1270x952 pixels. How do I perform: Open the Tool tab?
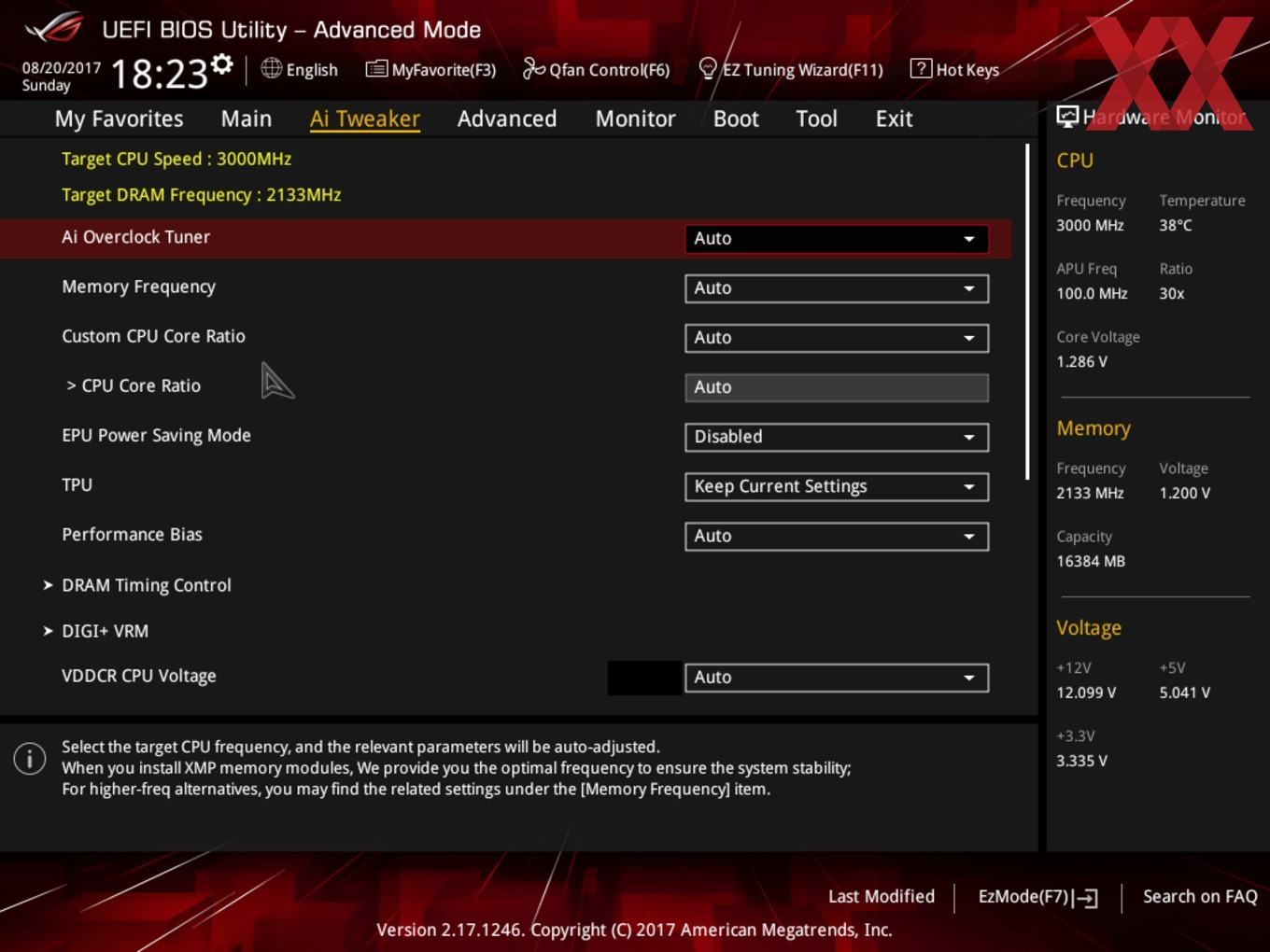(816, 119)
